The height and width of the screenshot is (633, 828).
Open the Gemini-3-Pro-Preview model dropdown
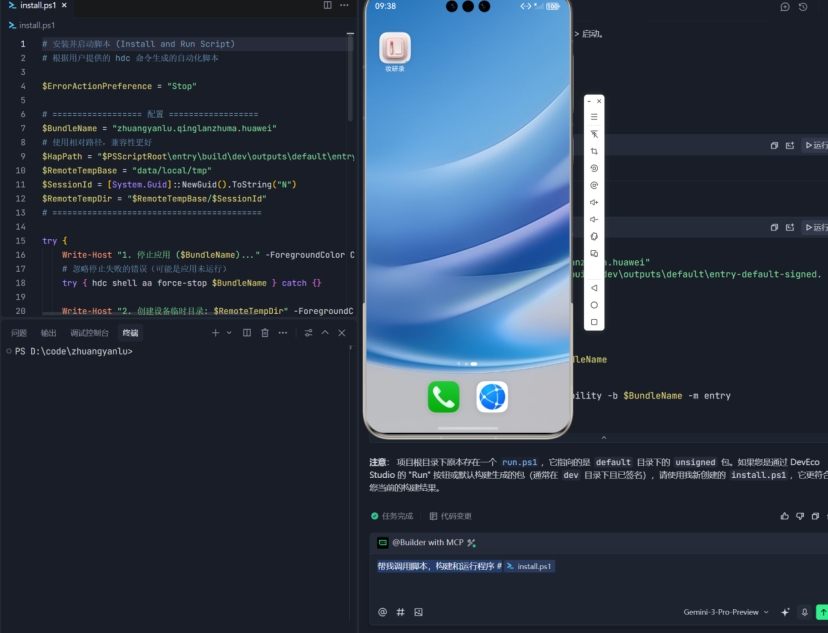[x=726, y=612]
